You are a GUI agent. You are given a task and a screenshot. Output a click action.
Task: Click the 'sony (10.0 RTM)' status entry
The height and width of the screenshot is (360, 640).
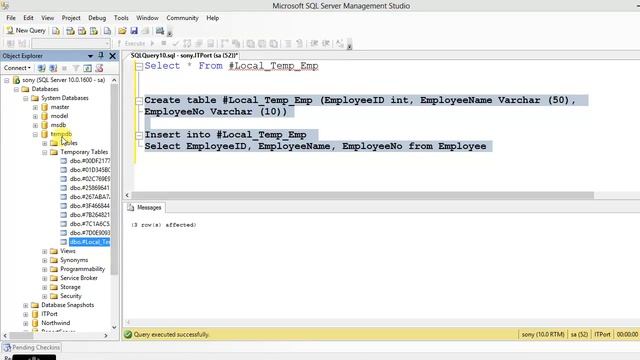tap(543, 335)
